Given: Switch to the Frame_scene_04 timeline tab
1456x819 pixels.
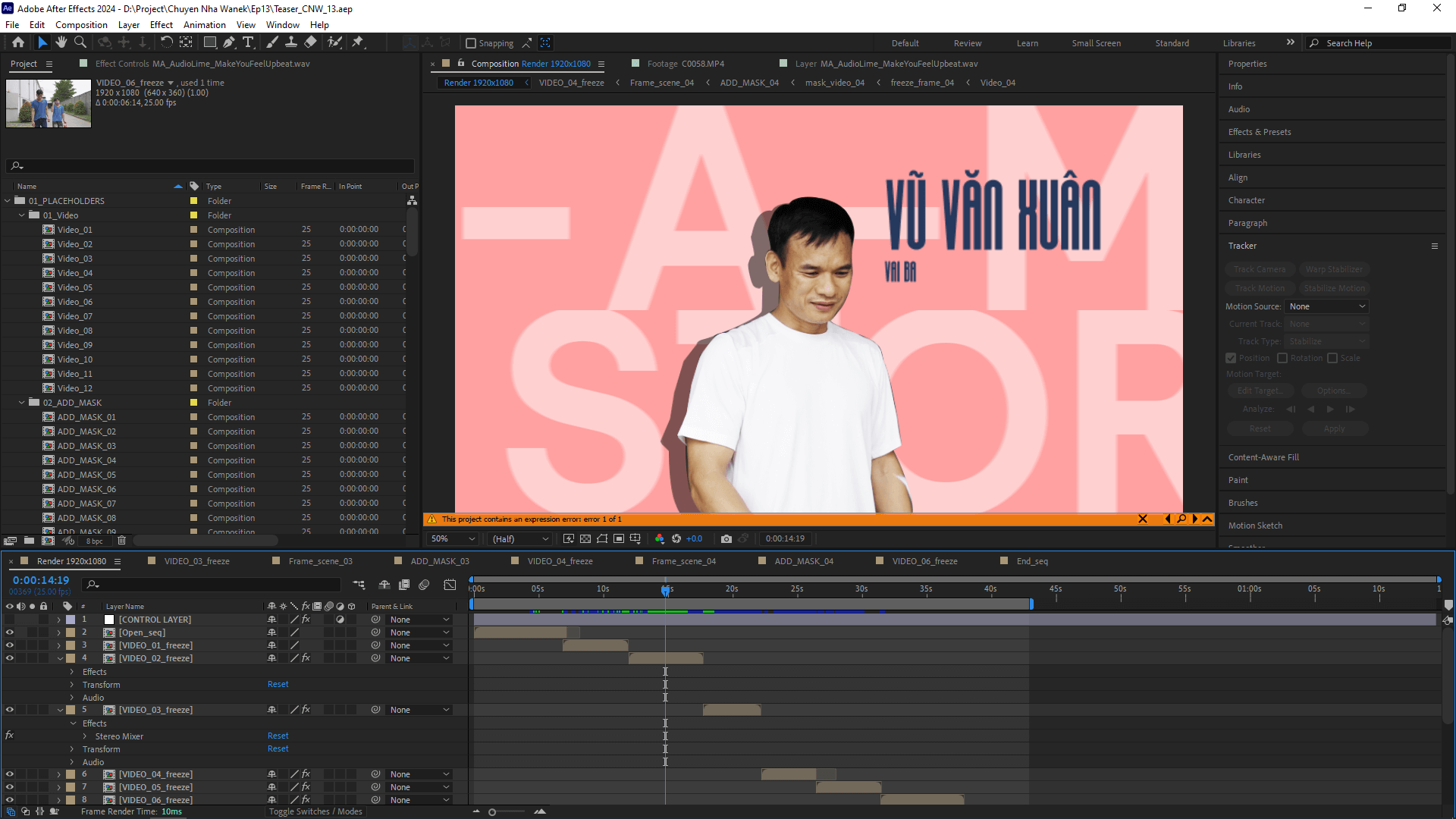Looking at the screenshot, I should coord(683,561).
